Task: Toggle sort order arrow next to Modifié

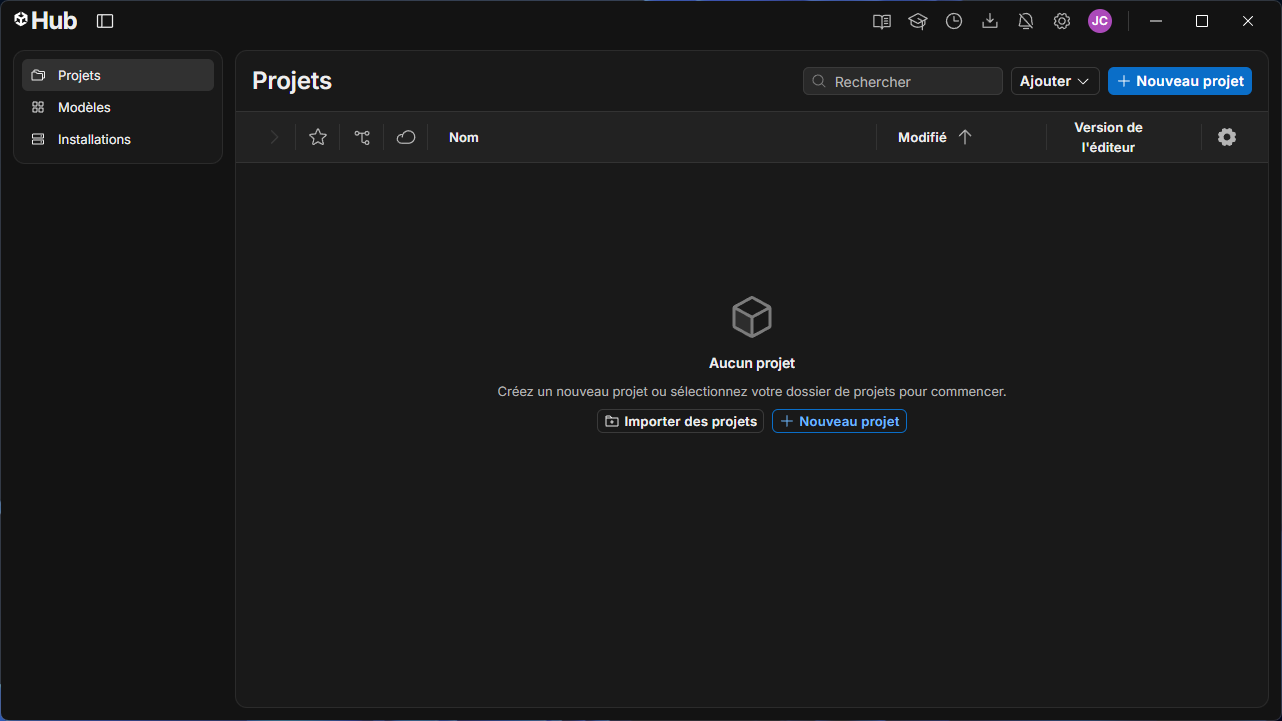Action: [965, 137]
